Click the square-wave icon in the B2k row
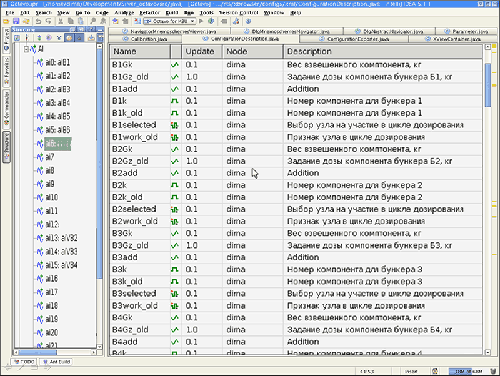The width and height of the screenshot is (500, 376). (x=175, y=185)
